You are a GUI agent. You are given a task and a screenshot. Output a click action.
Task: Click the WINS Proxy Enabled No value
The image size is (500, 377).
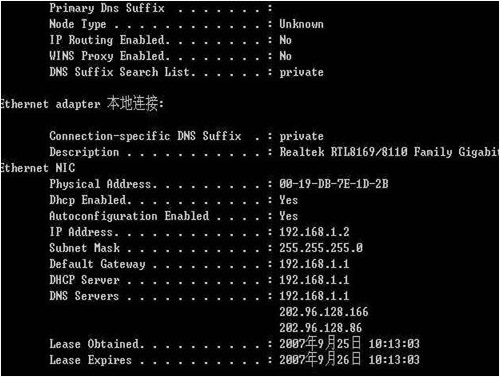285,56
